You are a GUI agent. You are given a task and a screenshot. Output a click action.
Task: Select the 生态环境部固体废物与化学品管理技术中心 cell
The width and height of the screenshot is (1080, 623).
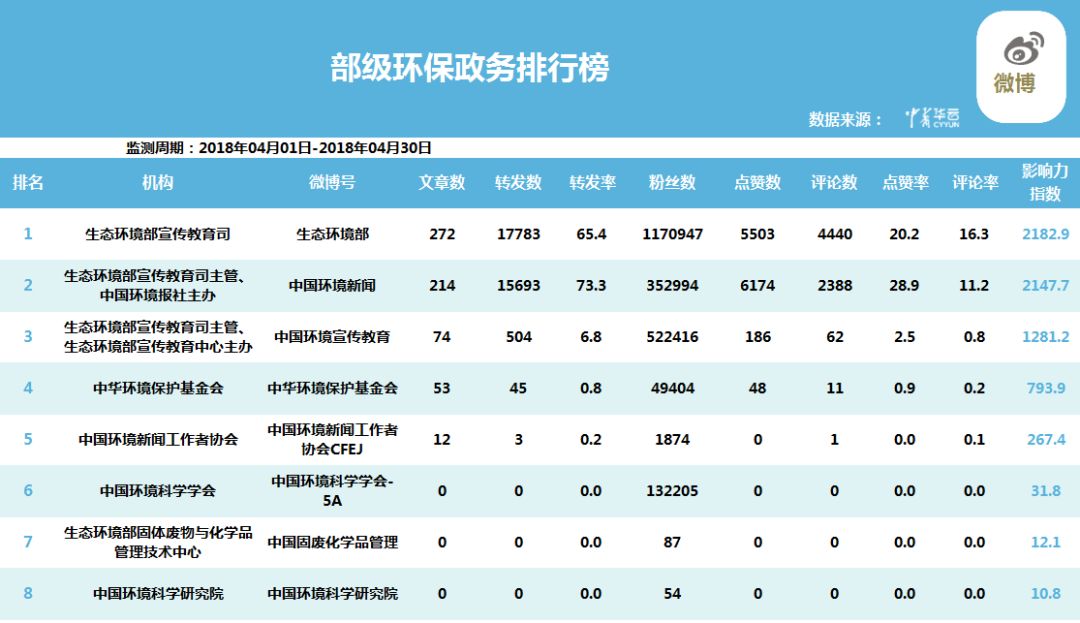click(x=158, y=542)
